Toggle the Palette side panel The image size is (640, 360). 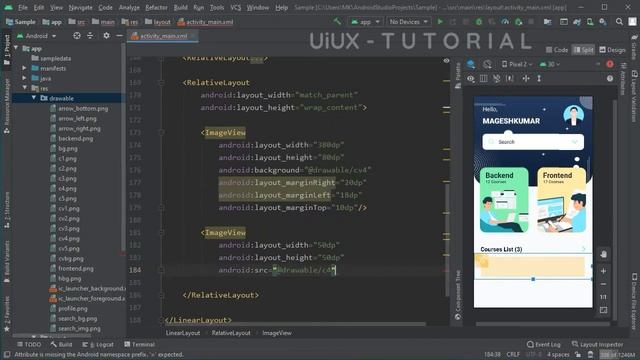(x=458, y=76)
